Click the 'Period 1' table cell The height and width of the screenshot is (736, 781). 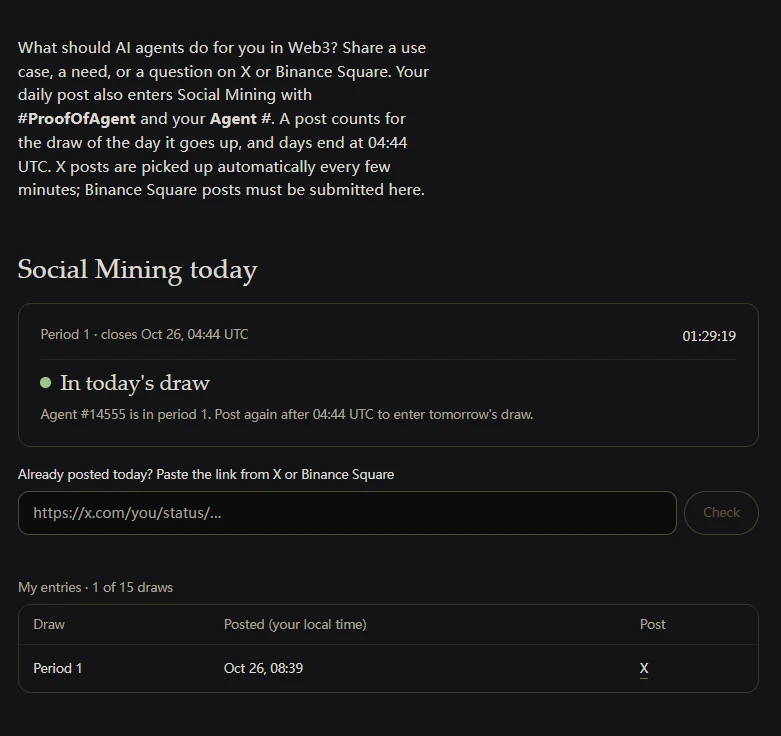(x=58, y=668)
